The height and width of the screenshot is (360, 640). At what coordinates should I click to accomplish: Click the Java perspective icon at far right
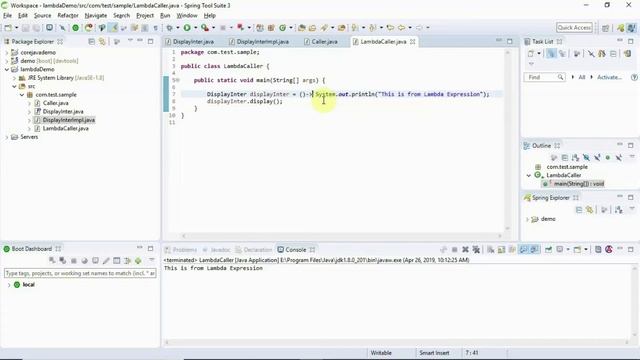point(631,28)
